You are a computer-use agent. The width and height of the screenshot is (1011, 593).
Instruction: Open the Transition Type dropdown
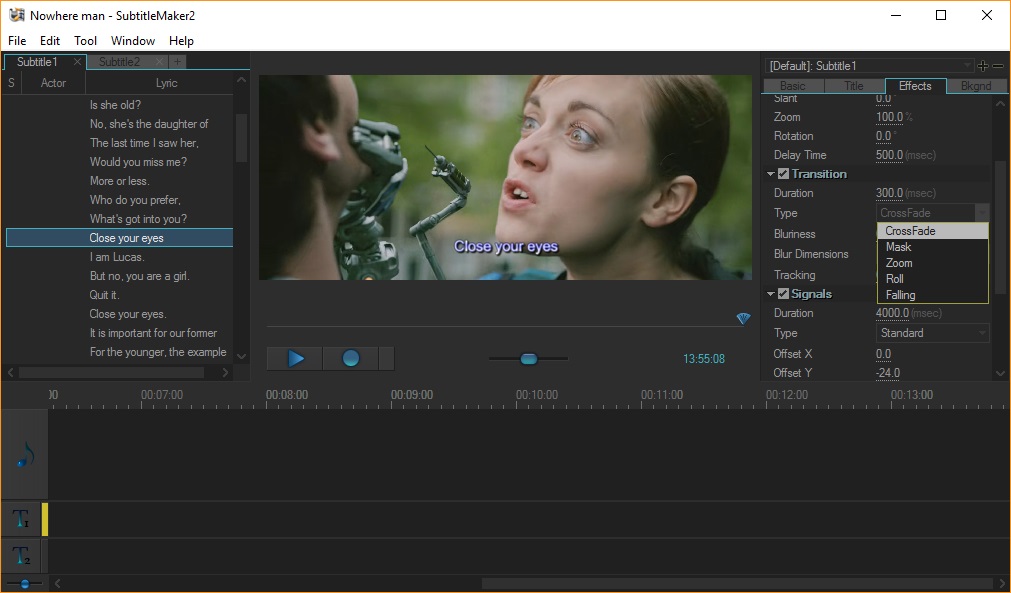pyautogui.click(x=932, y=213)
